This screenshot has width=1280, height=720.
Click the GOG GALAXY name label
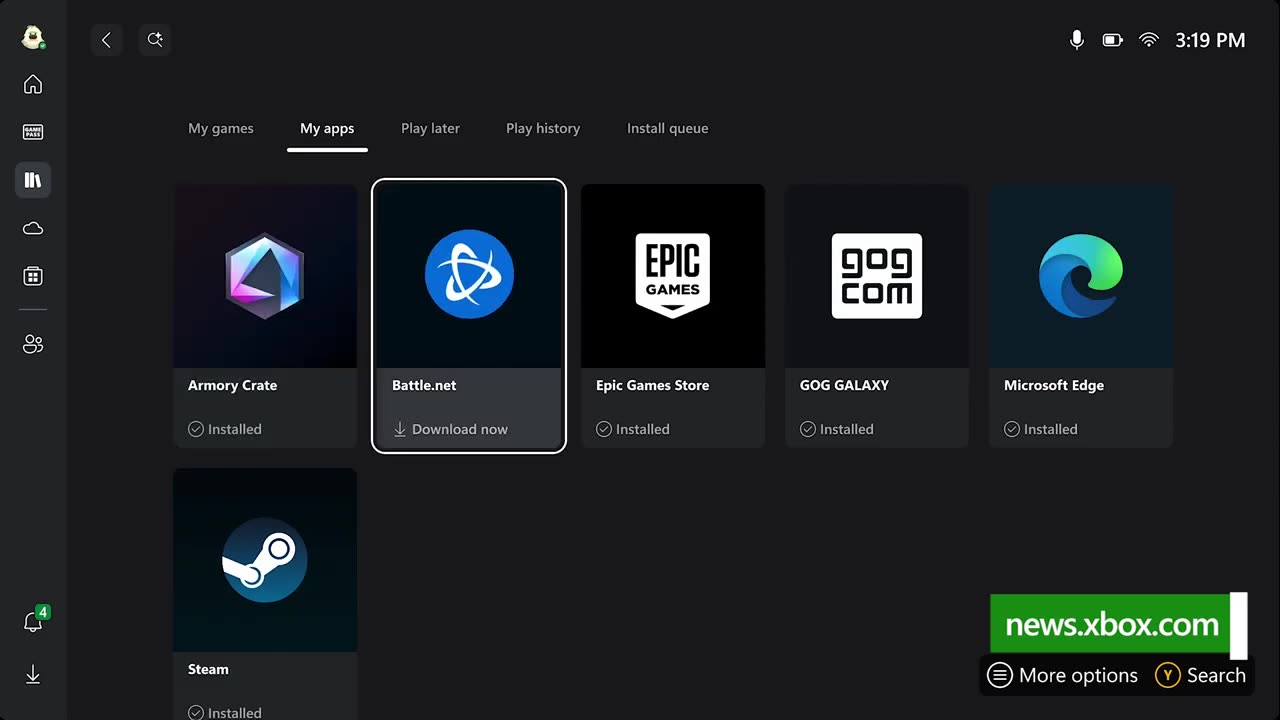[x=844, y=385]
